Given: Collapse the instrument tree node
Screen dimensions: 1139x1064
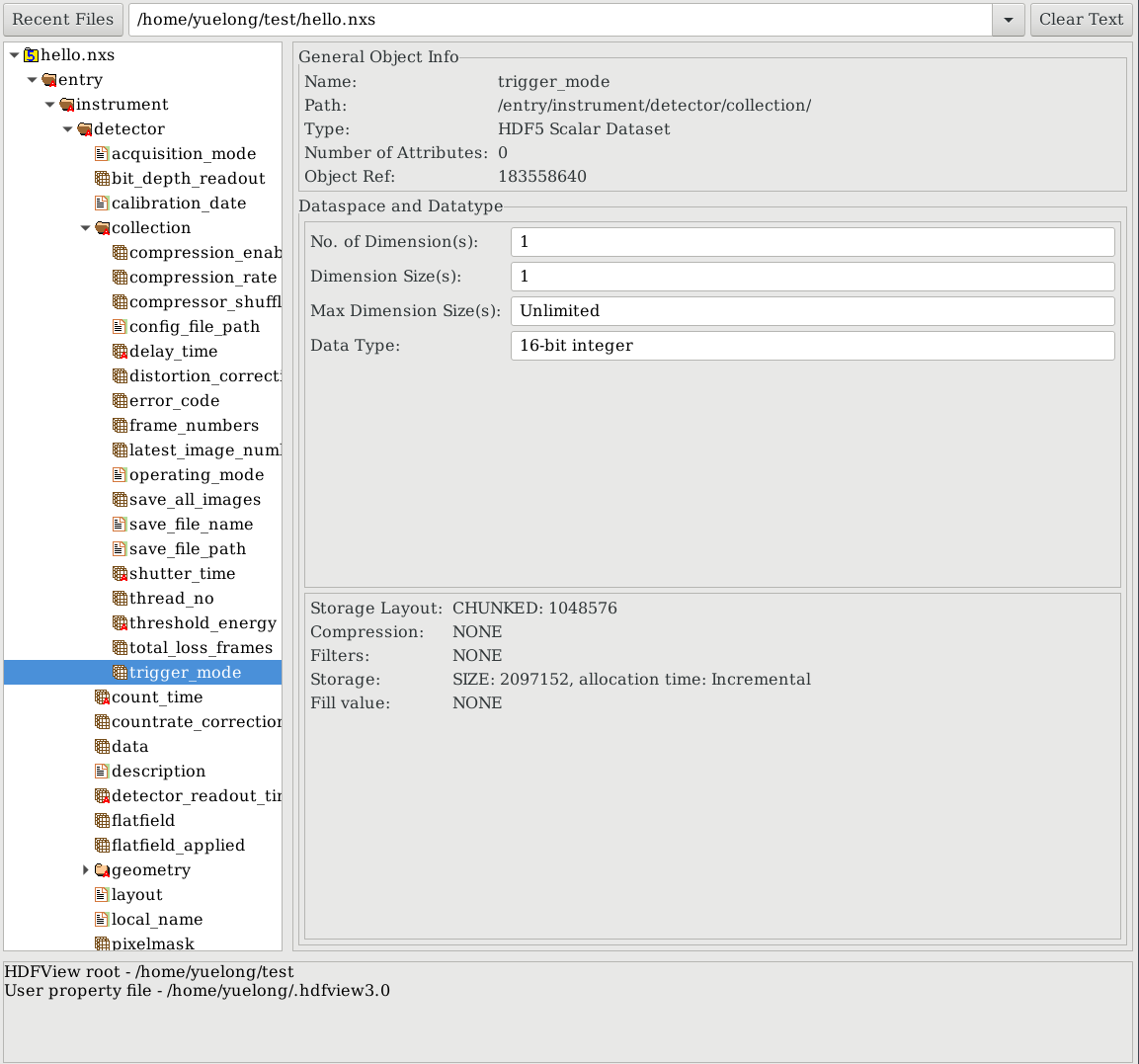Looking at the screenshot, I should click(49, 105).
